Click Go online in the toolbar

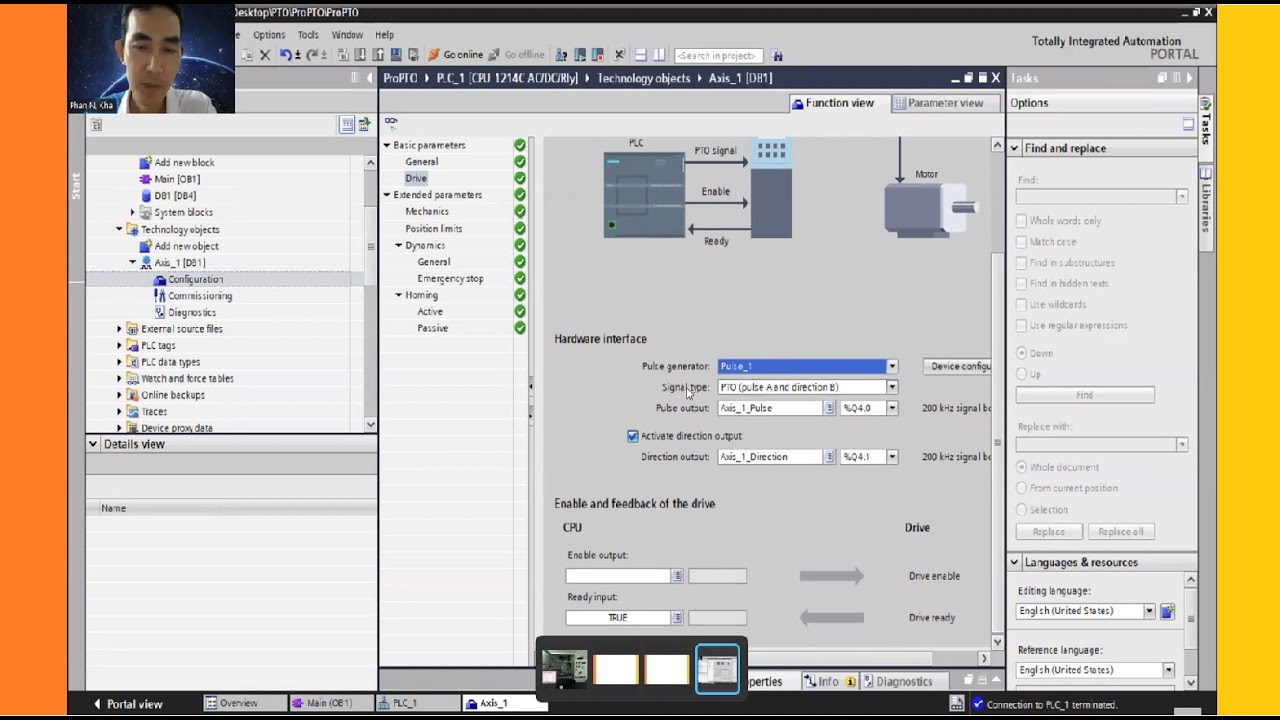(x=456, y=55)
